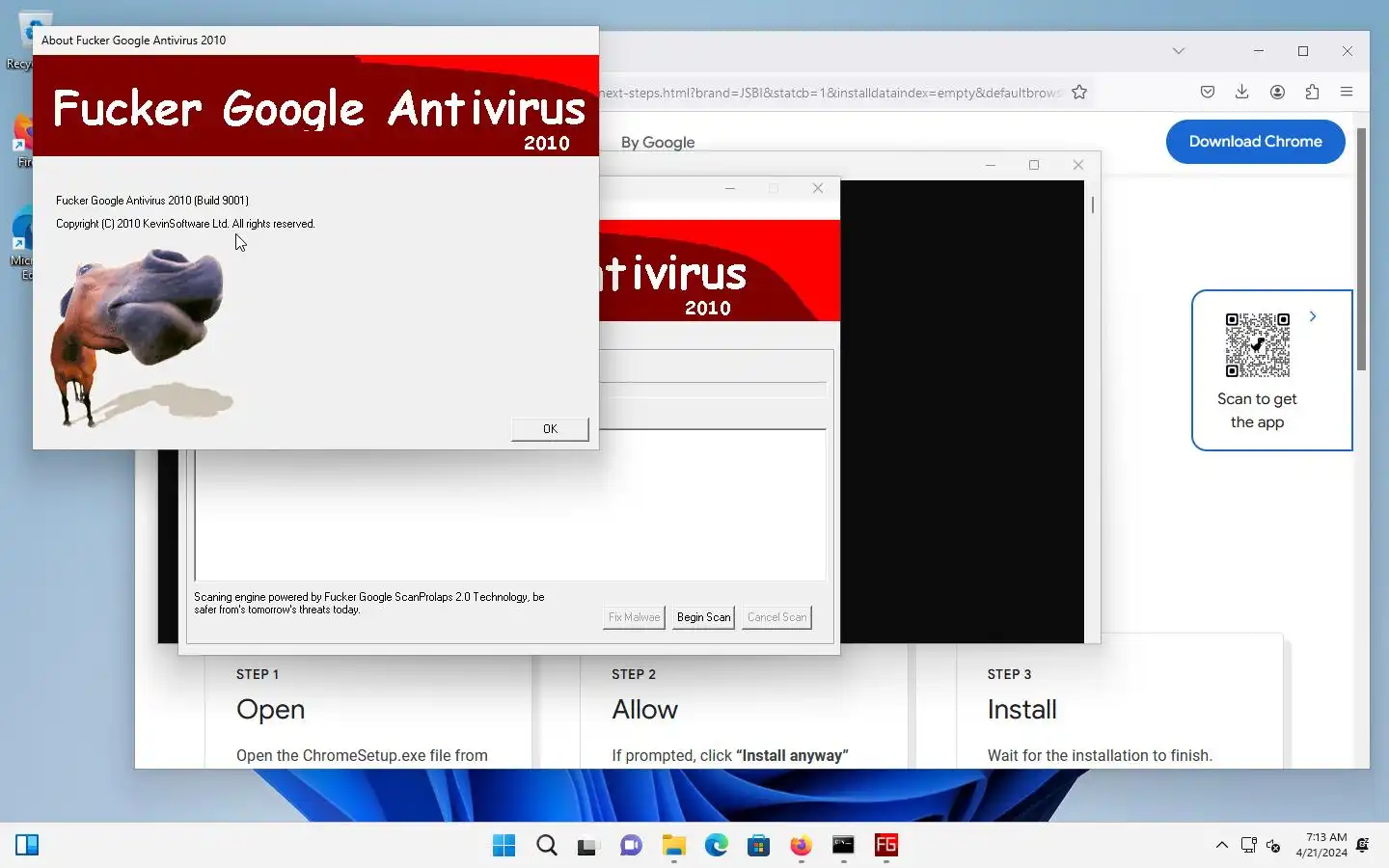1389x868 pixels.
Task: Close the black console window
Action: (x=1078, y=165)
